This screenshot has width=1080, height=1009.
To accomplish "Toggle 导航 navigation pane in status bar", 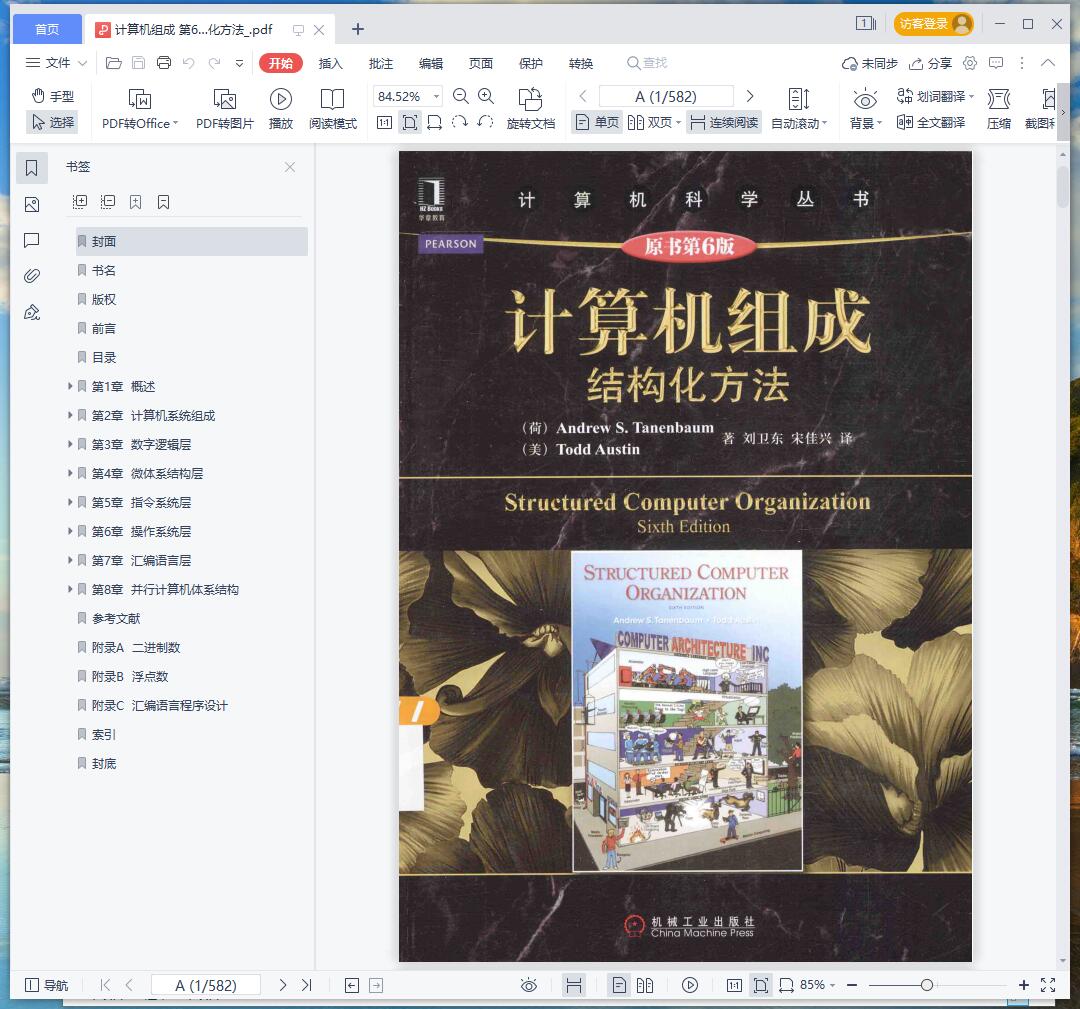I will tap(46, 985).
